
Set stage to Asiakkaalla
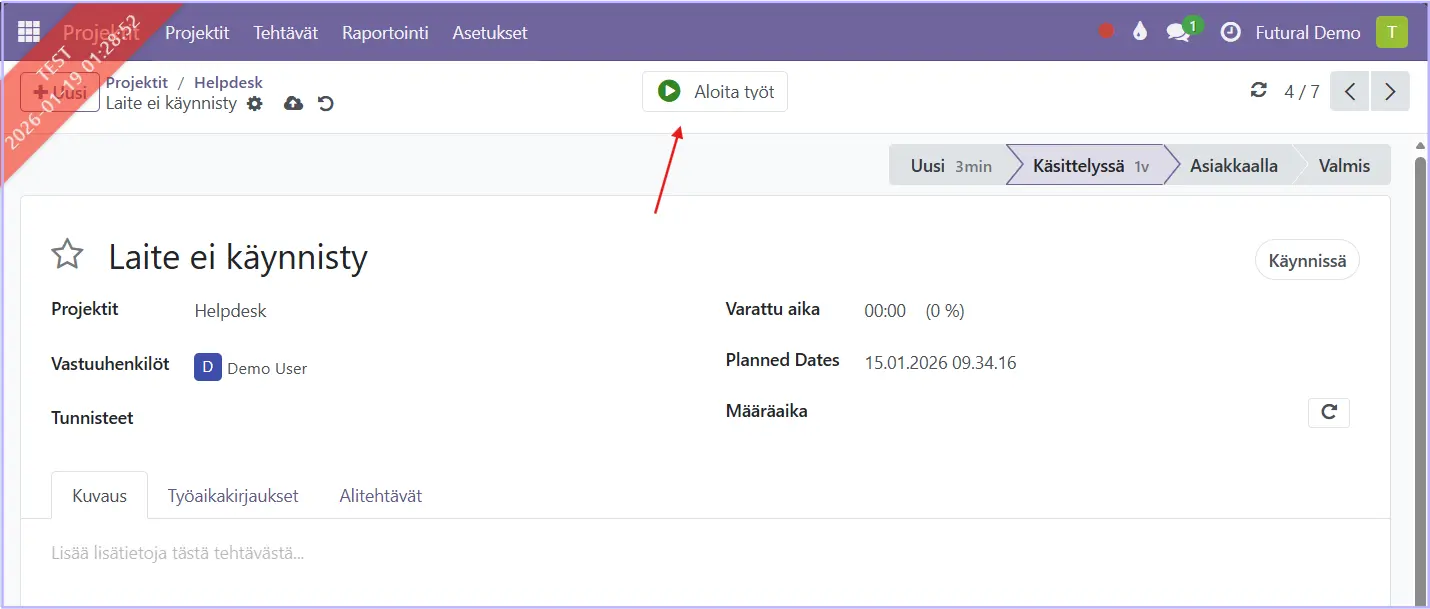pyautogui.click(x=1233, y=166)
